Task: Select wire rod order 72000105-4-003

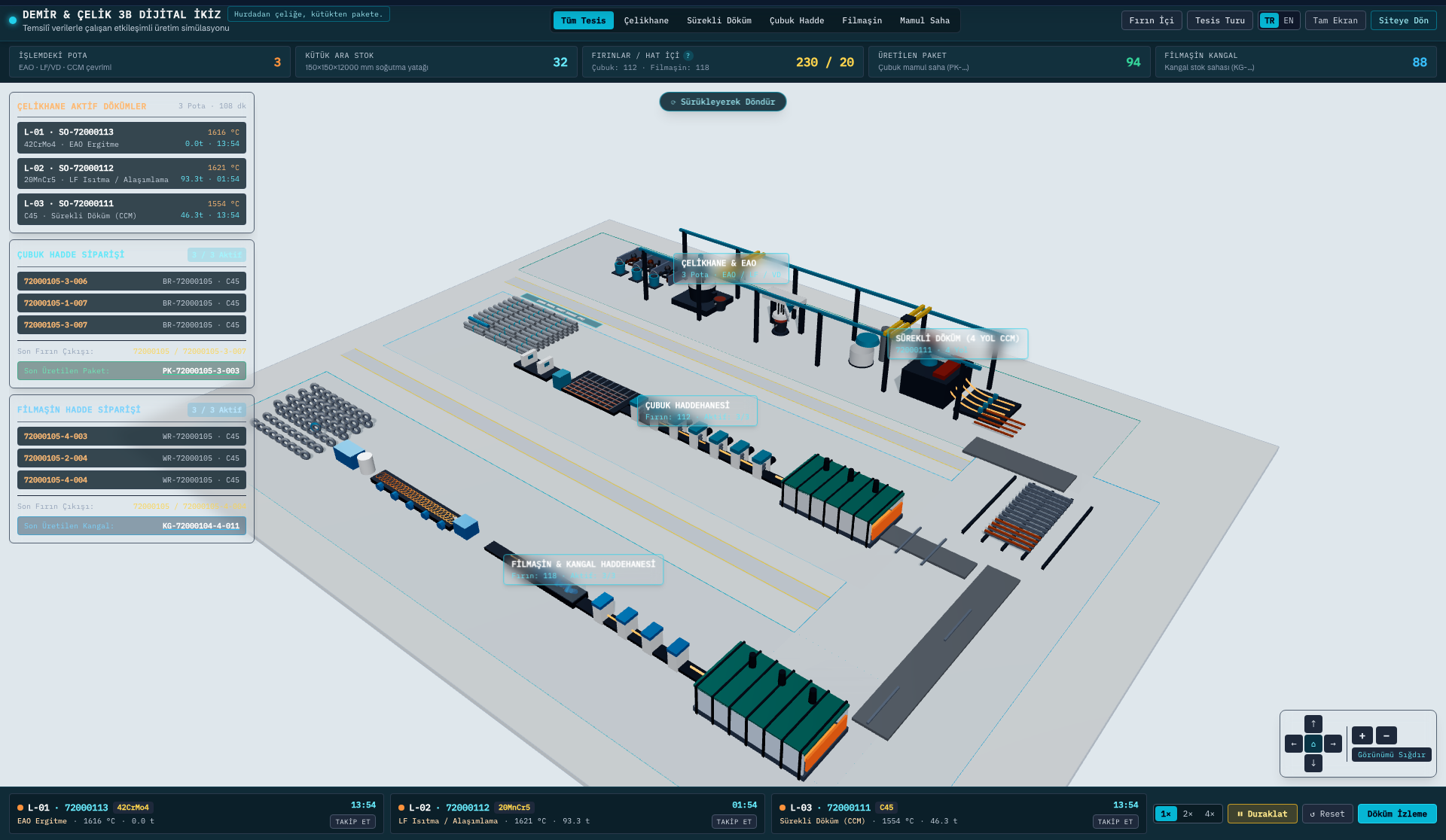Action: pyautogui.click(x=132, y=437)
